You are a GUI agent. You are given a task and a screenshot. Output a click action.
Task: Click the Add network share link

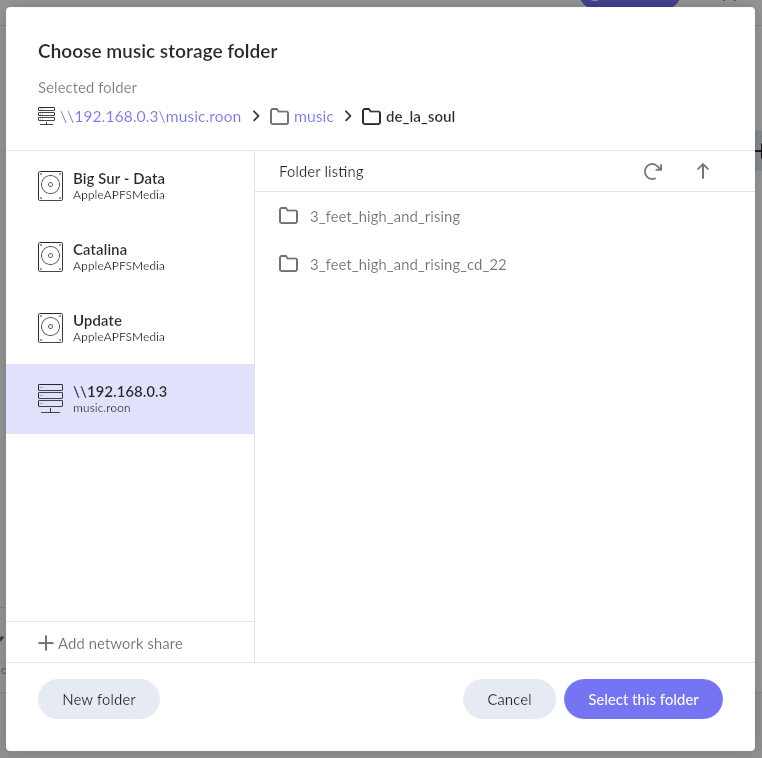(x=120, y=643)
